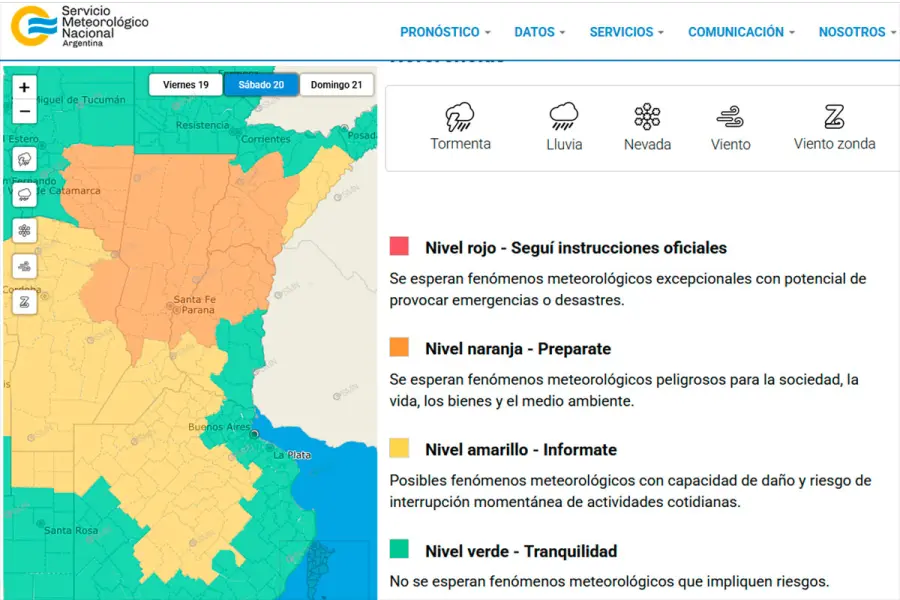900x600 pixels.
Task: Expand the COMUNICACIÓN dropdown menu
Action: [741, 32]
